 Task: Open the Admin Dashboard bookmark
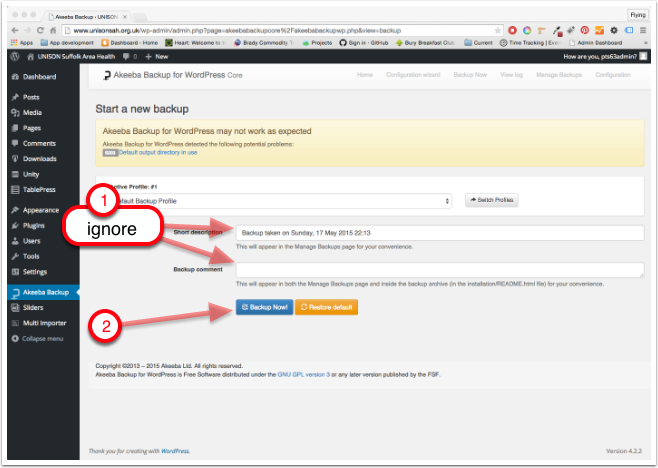595,43
